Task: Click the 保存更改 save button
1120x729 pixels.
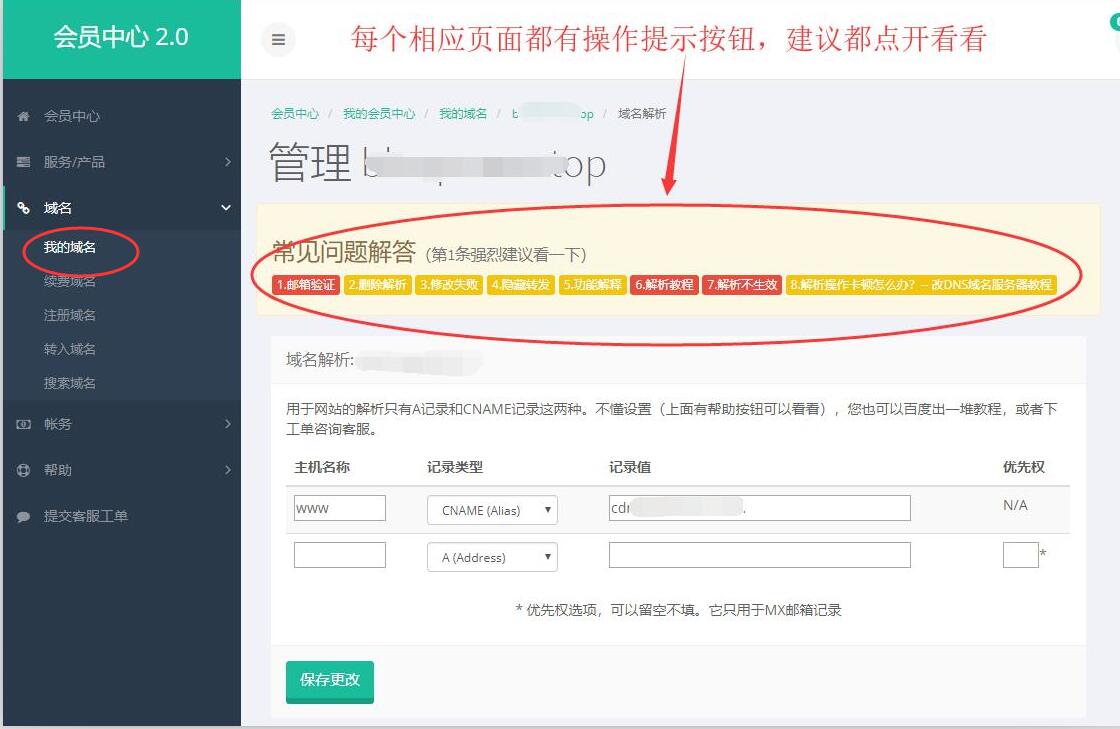Action: click(329, 681)
